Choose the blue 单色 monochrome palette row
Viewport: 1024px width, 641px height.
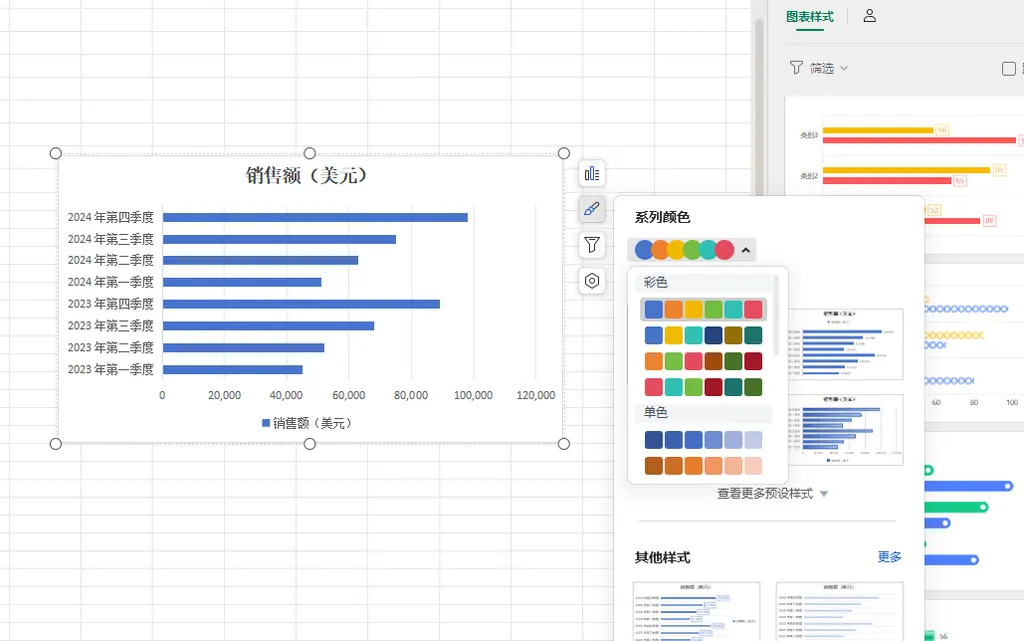[x=703, y=440]
